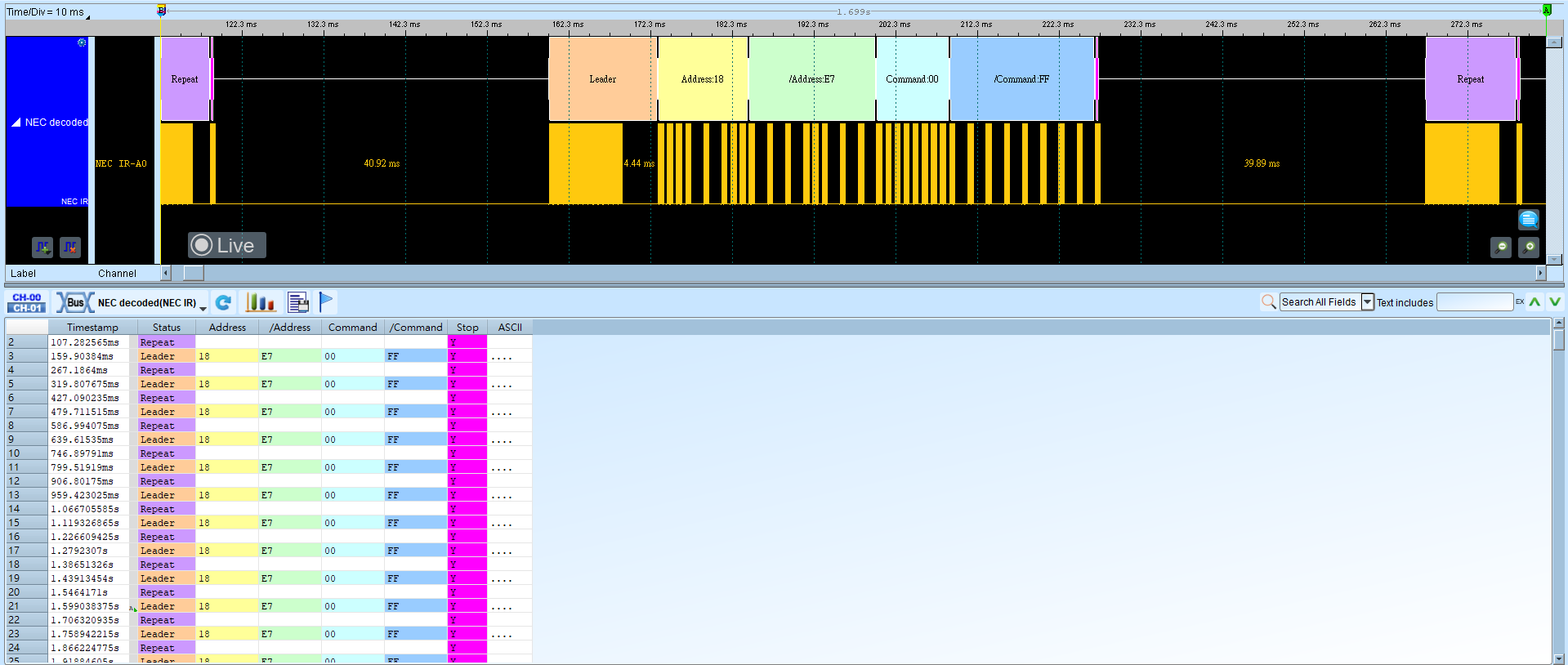Collapse the NEC decoded bus triangle
This screenshot has height=665, width=1568.
pyautogui.click(x=16, y=123)
